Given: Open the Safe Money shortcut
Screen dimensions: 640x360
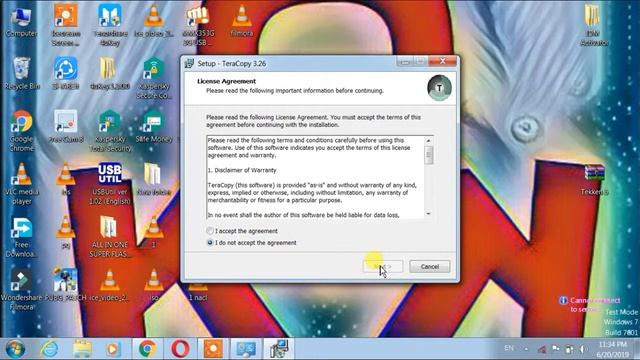Looking at the screenshot, I should tap(154, 127).
